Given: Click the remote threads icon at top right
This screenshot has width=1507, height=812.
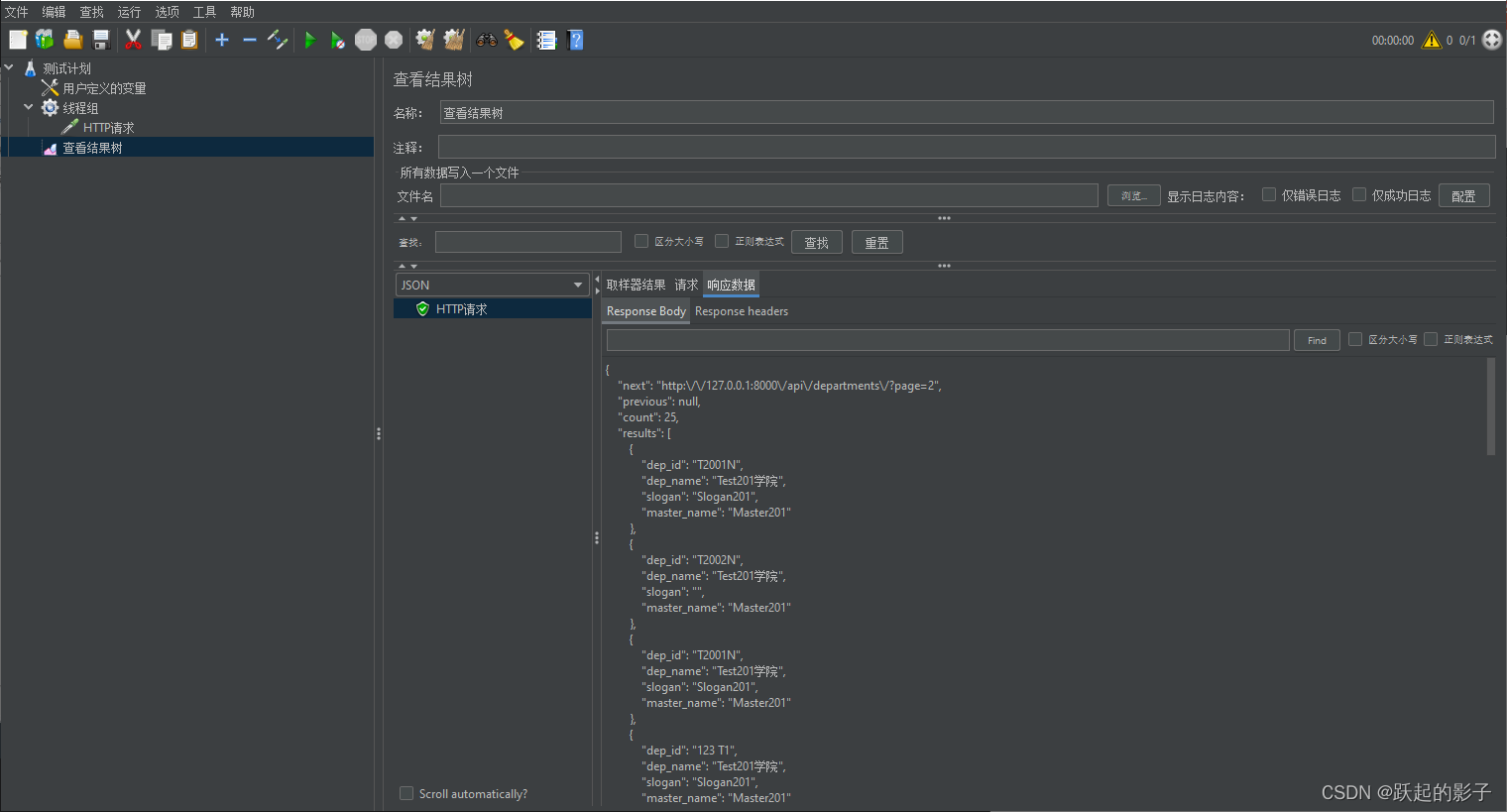Looking at the screenshot, I should (1492, 40).
